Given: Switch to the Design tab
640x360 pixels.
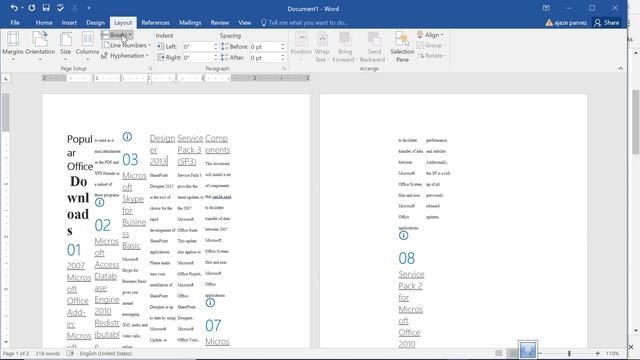Looking at the screenshot, I should pyautogui.click(x=95, y=22).
